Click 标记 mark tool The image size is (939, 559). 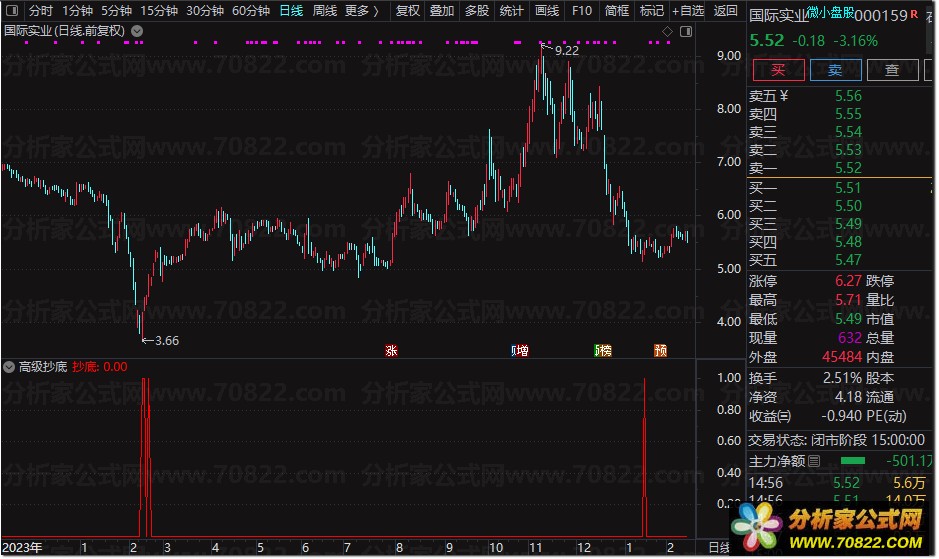[652, 10]
